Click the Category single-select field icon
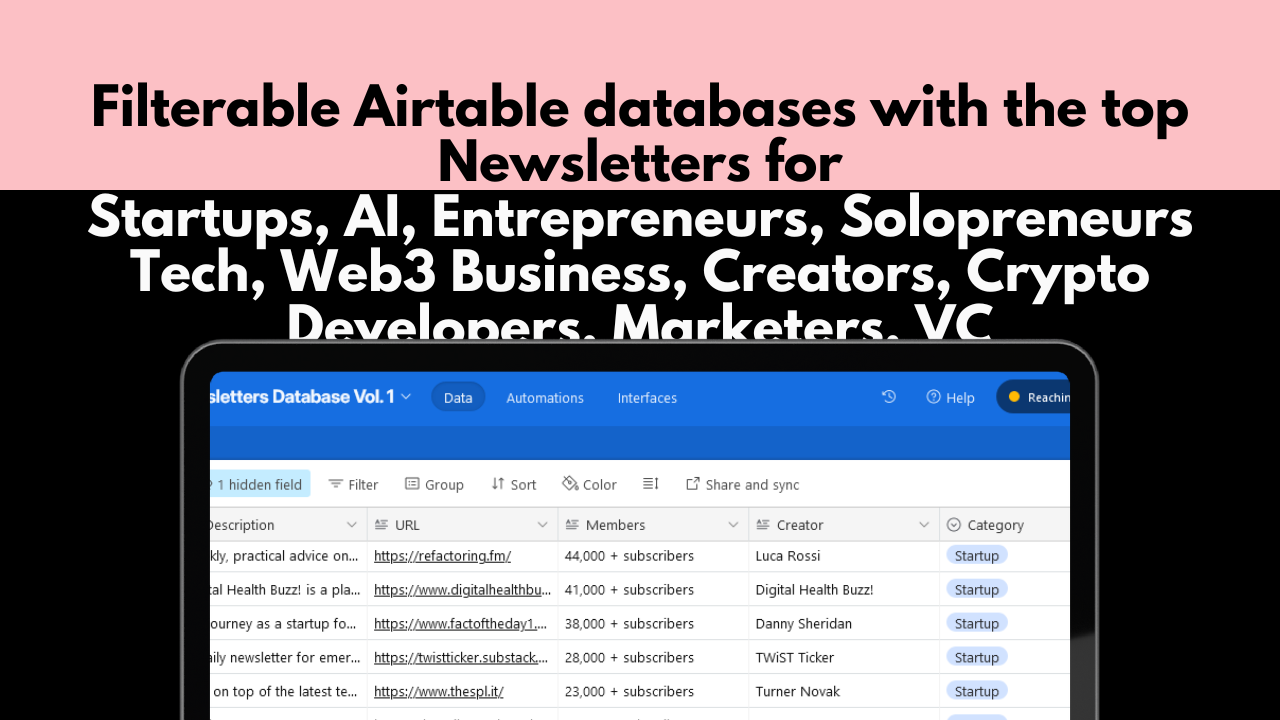Viewport: 1280px width, 720px height. click(954, 525)
